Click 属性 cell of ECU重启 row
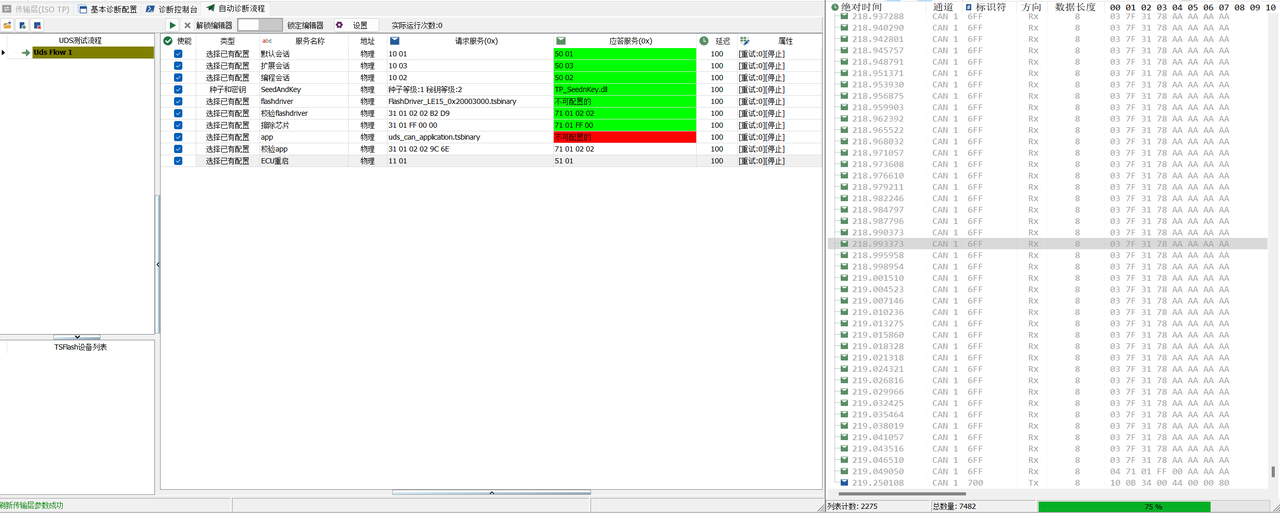 tap(779, 161)
